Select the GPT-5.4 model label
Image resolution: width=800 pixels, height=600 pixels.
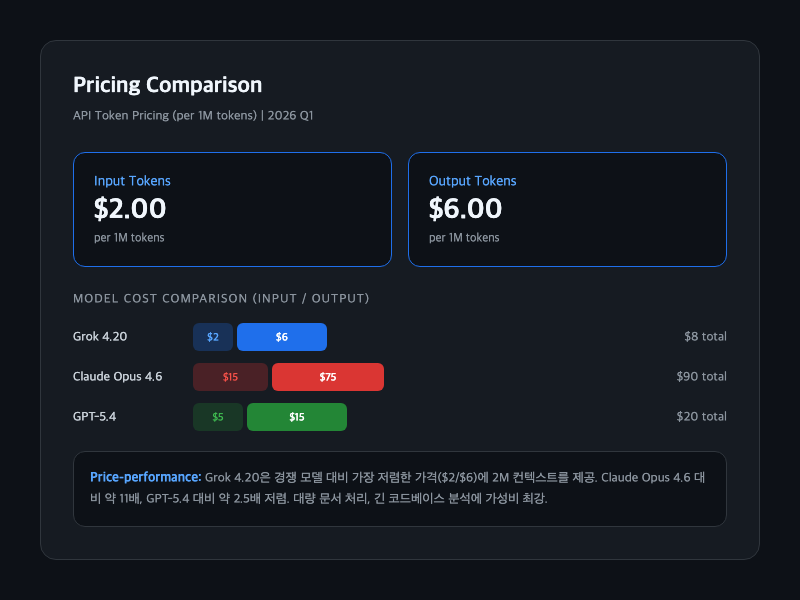(95, 417)
